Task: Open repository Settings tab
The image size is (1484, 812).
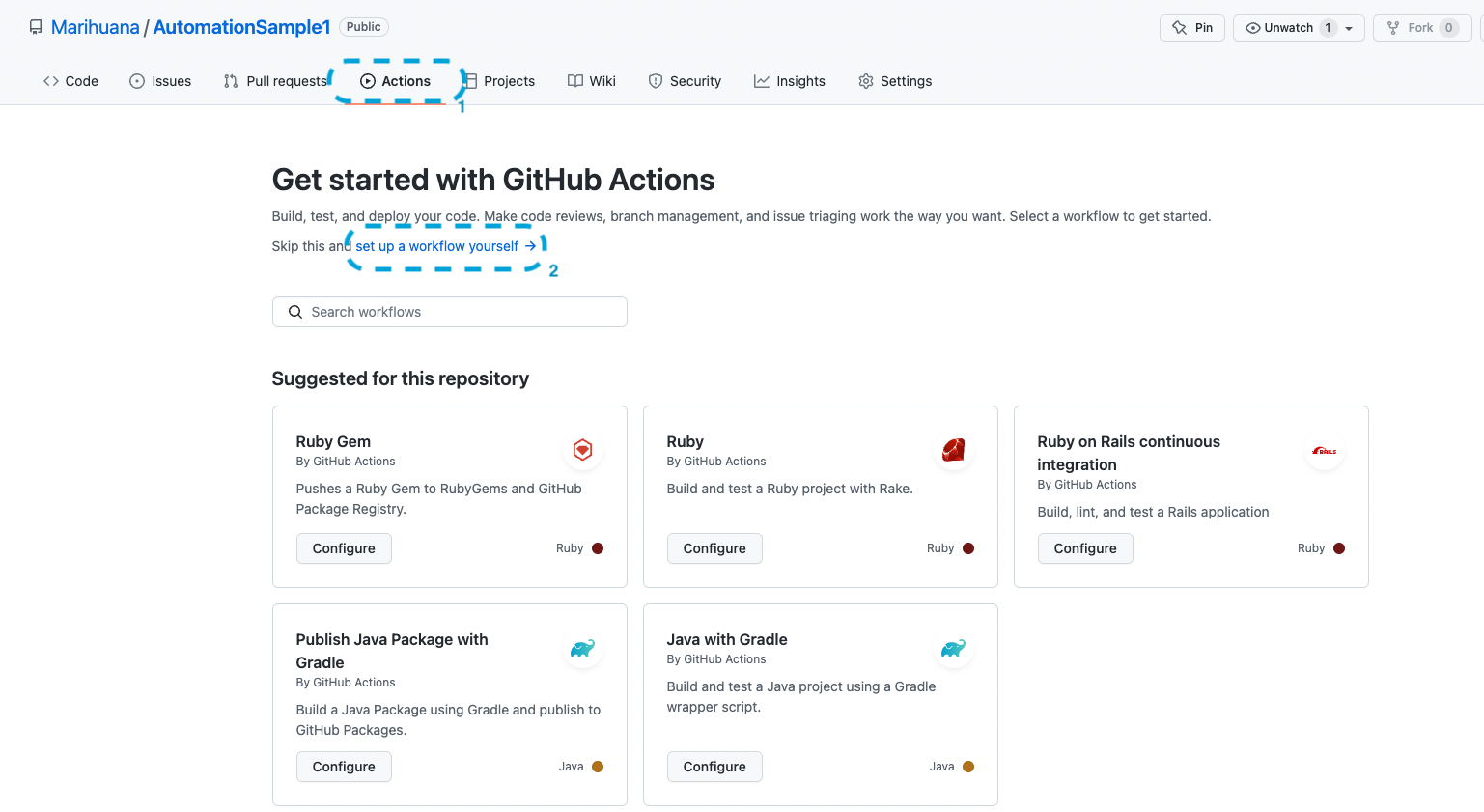Action: (x=895, y=81)
